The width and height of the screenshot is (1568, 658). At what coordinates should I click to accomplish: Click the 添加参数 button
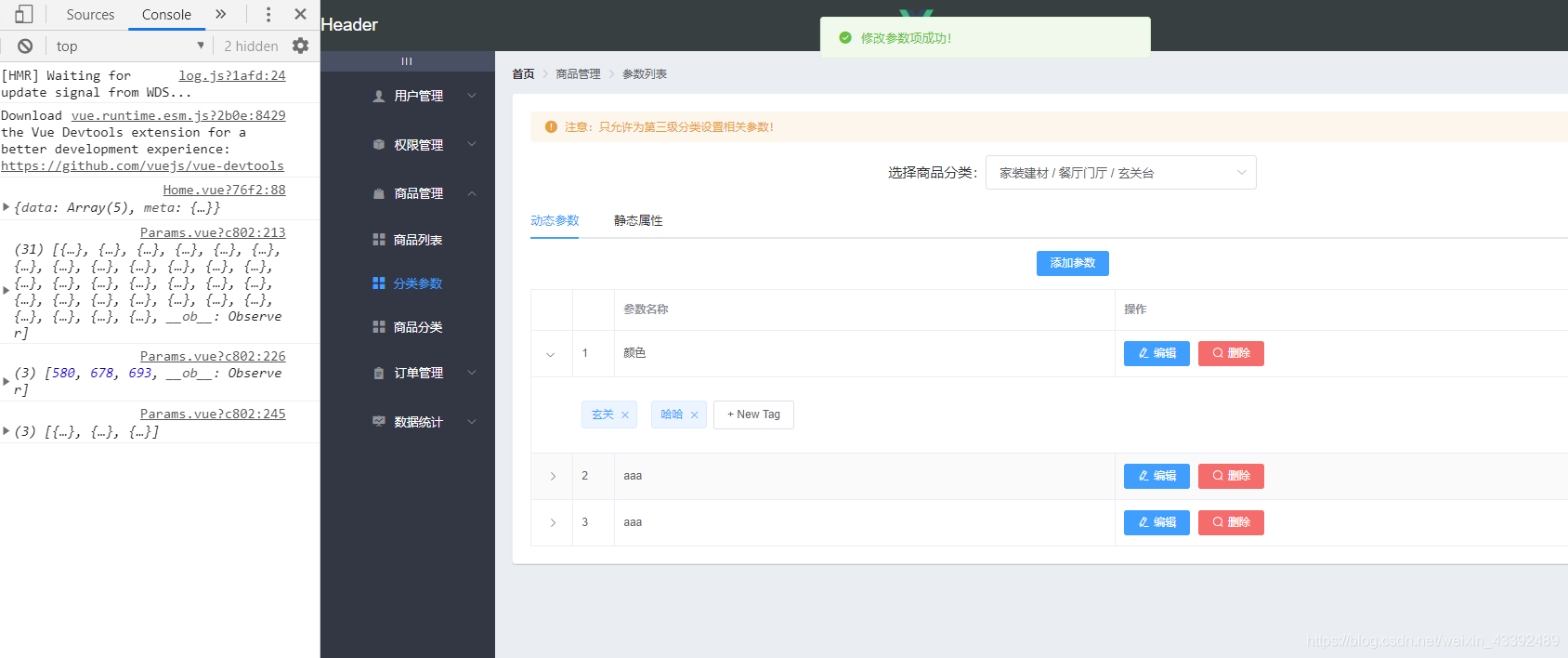[x=1073, y=263]
